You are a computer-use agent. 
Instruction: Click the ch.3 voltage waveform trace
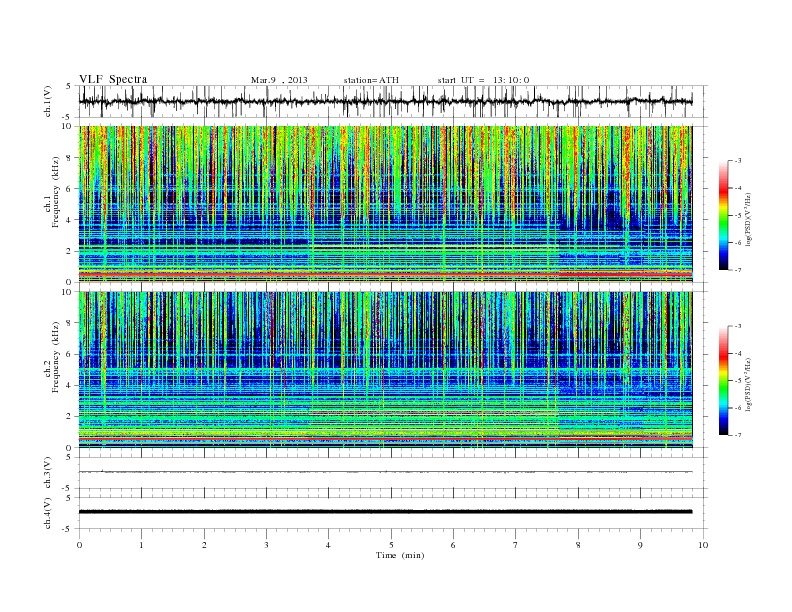[385, 472]
